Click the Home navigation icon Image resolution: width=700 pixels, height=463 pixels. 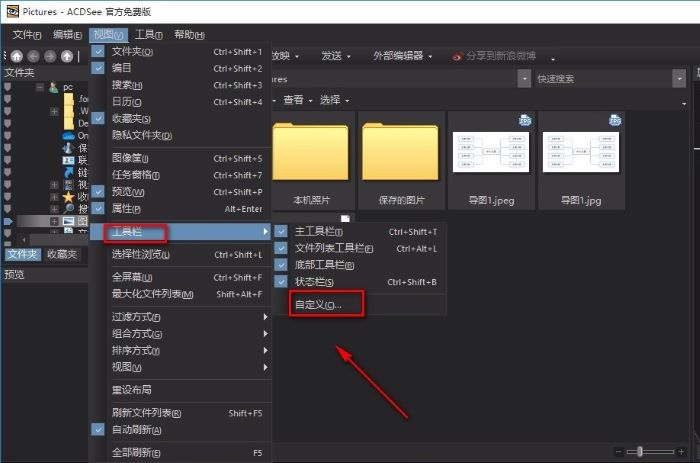pyautogui.click(x=17, y=56)
